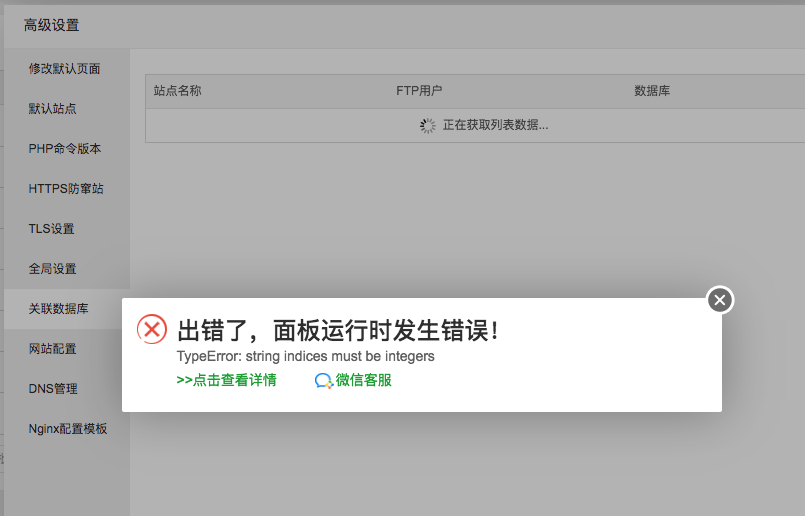Select the 修改默认页面 menu item
The image size is (805, 516).
point(67,69)
